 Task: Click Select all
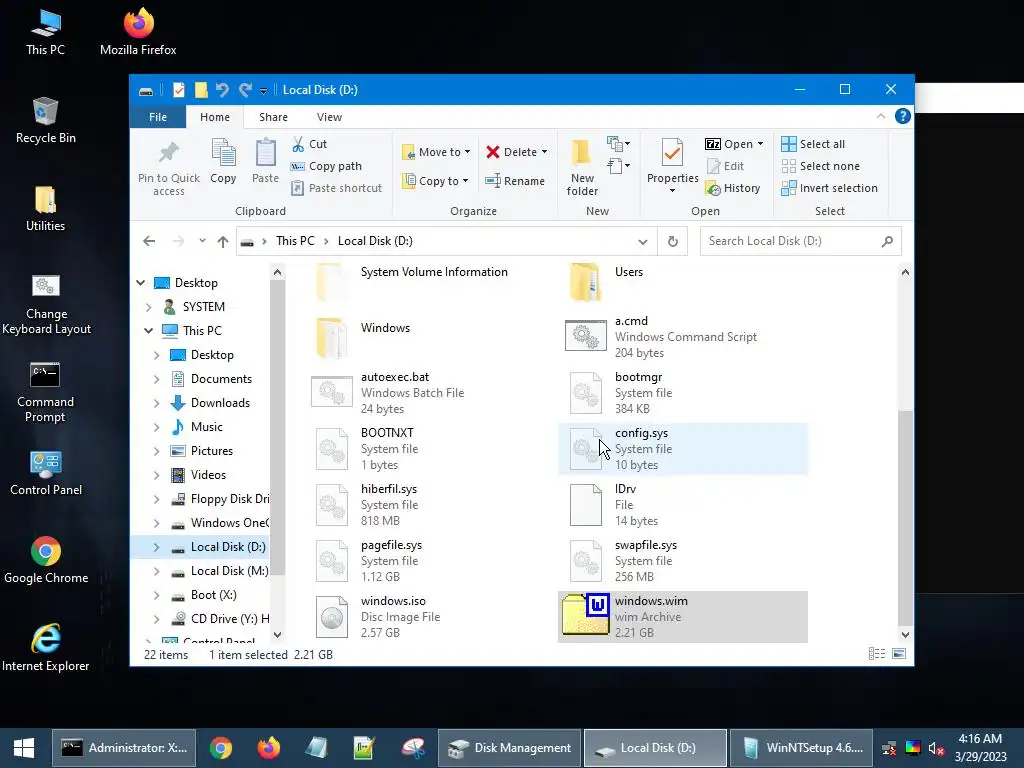pos(813,144)
